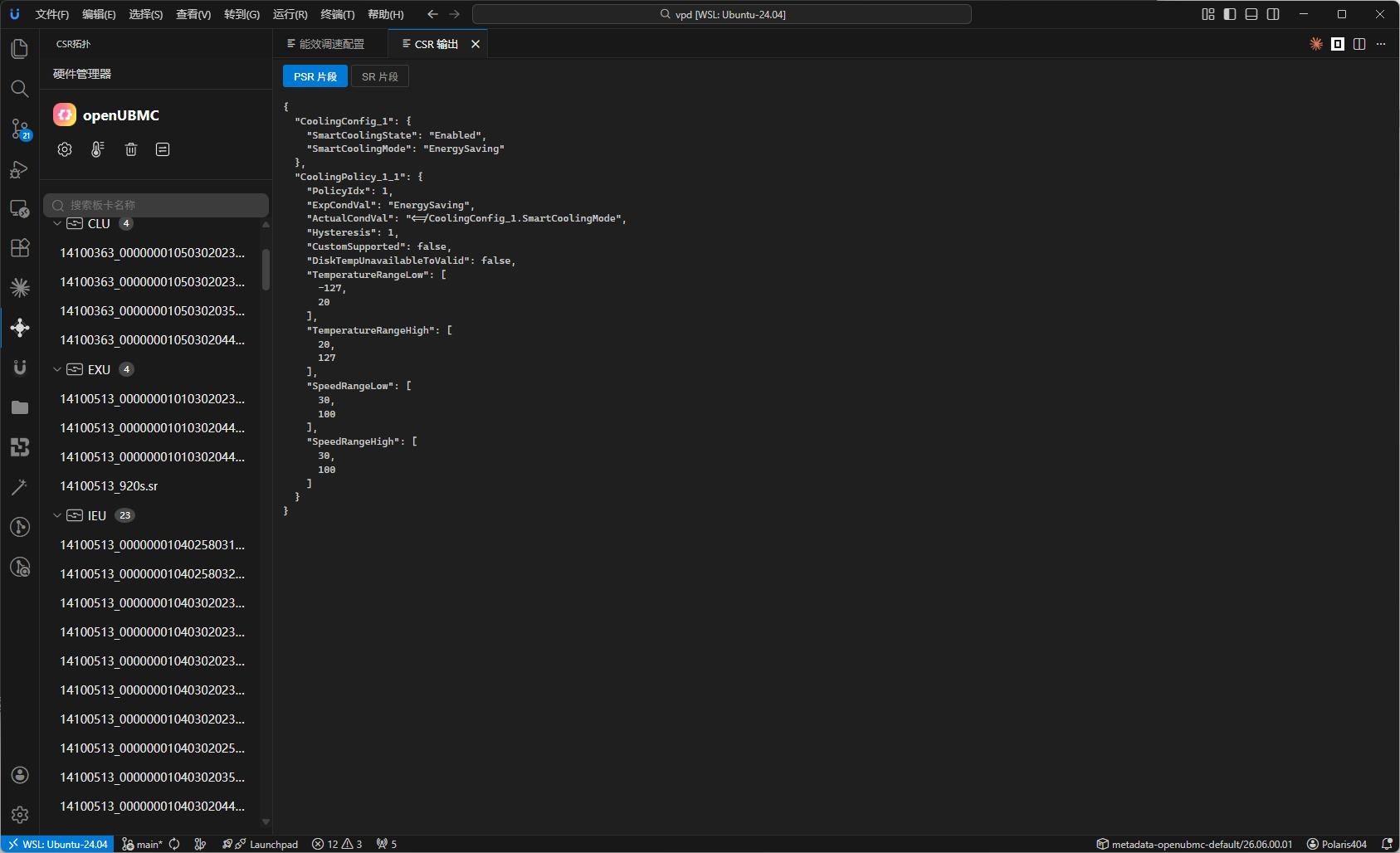Screen dimensions: 1400x853
Task: Collapse the EXU tree group
Action: pyautogui.click(x=57, y=370)
